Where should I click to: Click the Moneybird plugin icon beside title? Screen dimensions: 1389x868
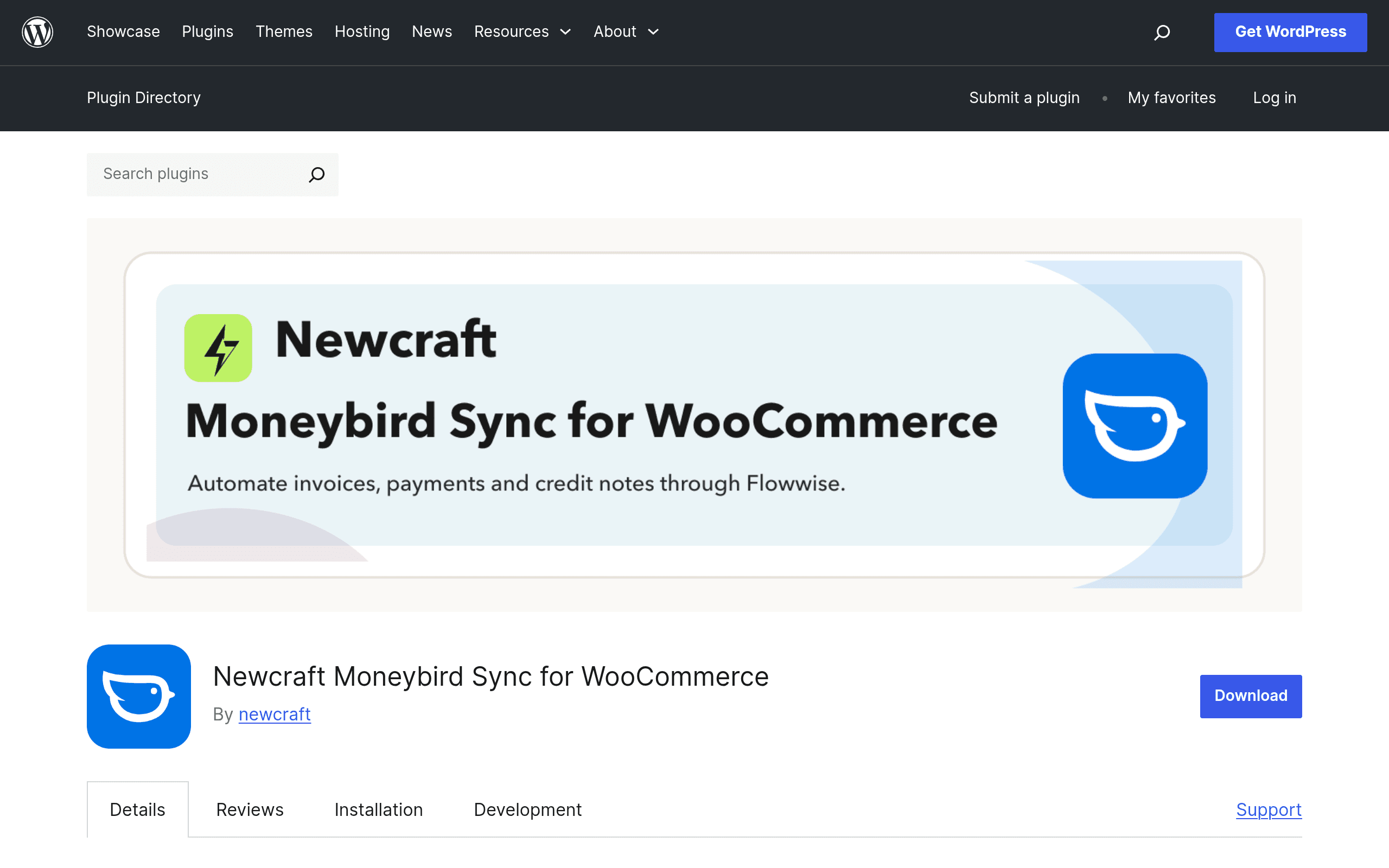[139, 697]
